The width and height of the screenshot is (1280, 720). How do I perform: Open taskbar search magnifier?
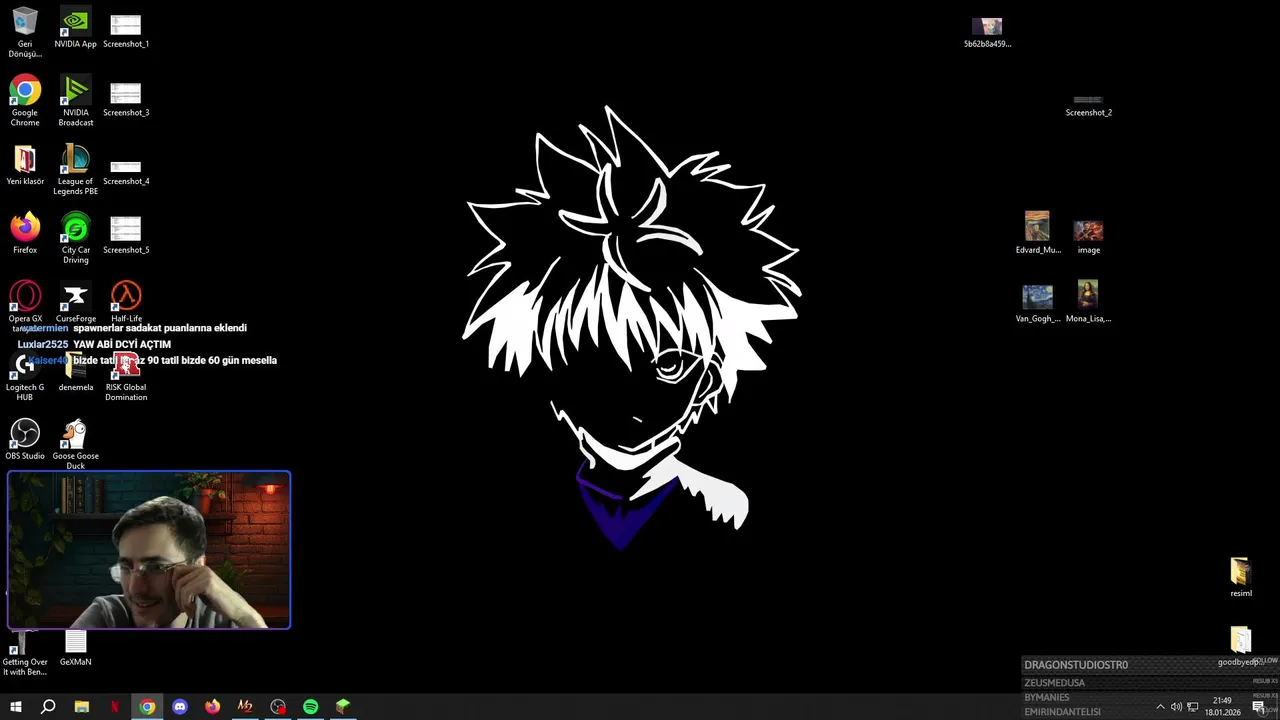point(48,706)
